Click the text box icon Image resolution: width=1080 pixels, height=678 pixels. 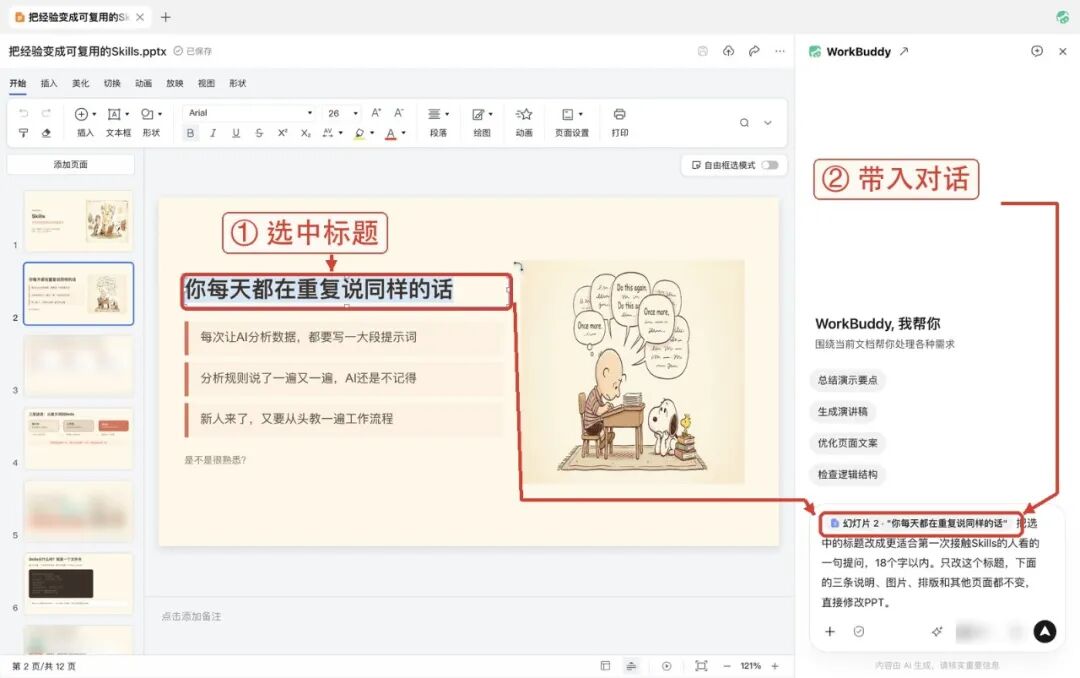[x=114, y=114]
